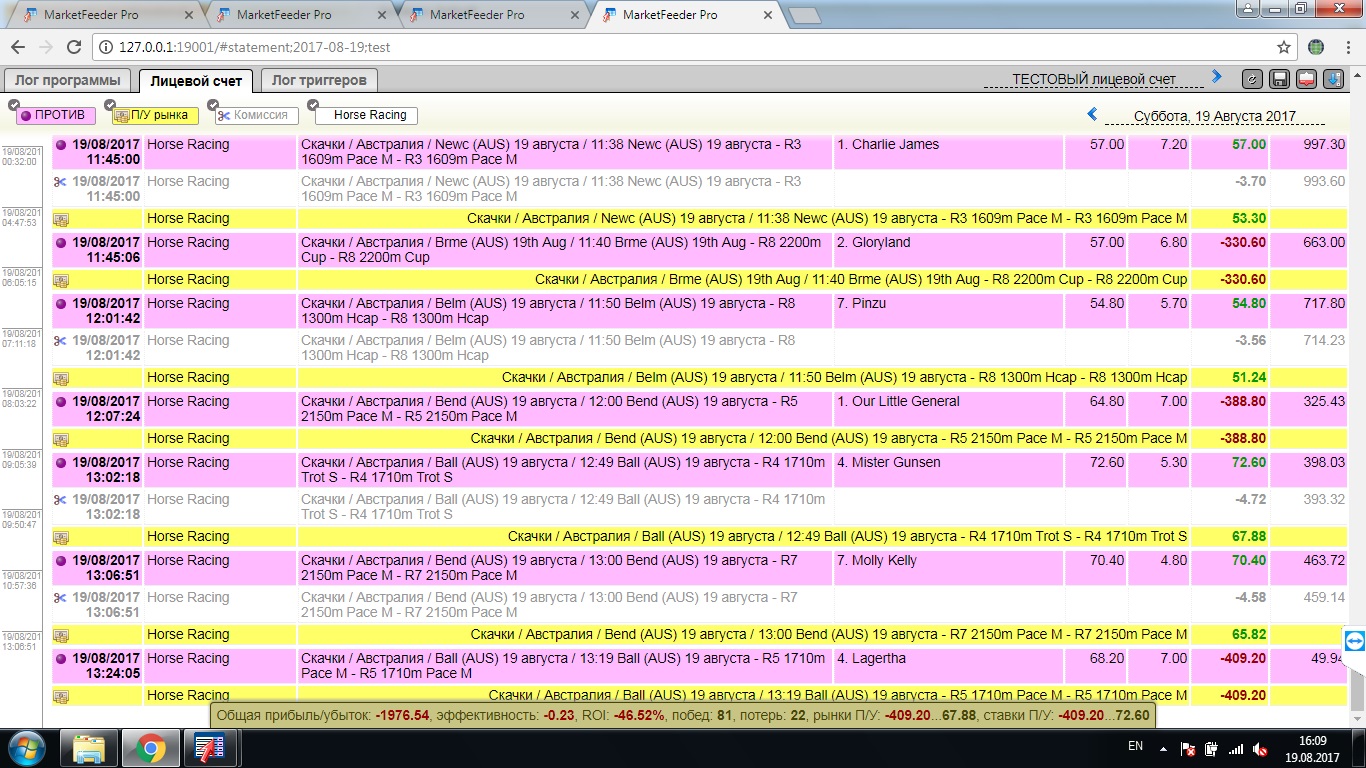Open the ТЕСТОВЫЙ лицевой счет account selector
The height and width of the screenshot is (768, 1366).
coord(1094,80)
